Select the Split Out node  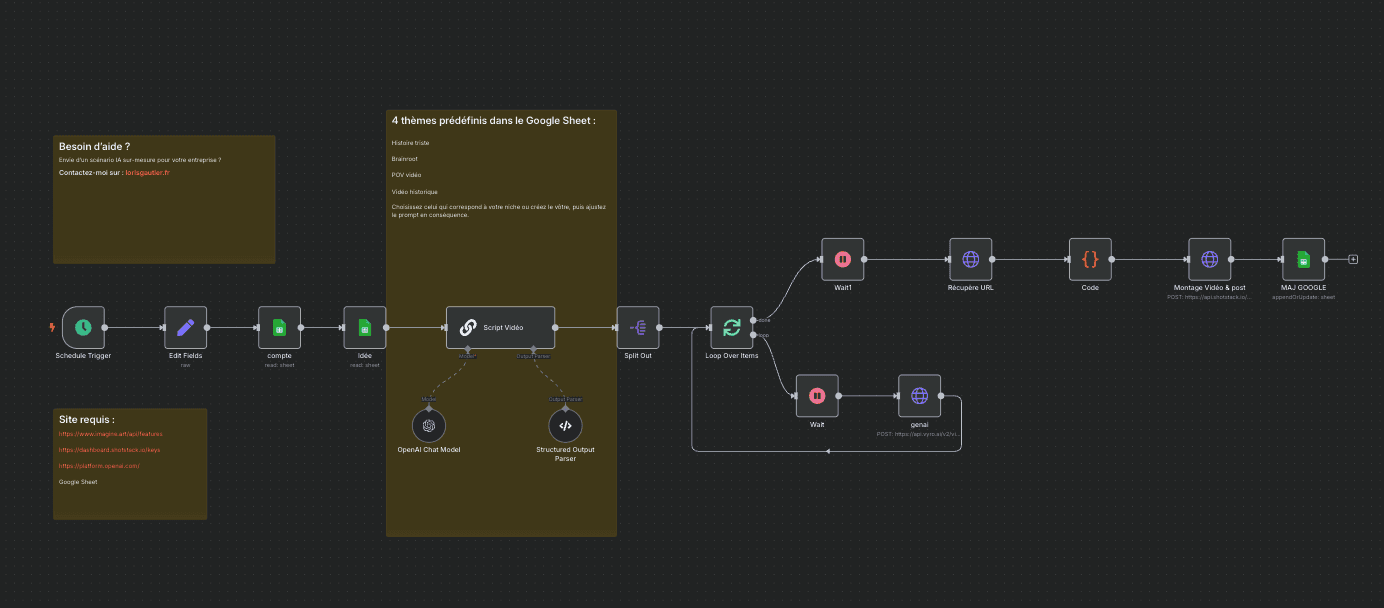click(x=638, y=327)
